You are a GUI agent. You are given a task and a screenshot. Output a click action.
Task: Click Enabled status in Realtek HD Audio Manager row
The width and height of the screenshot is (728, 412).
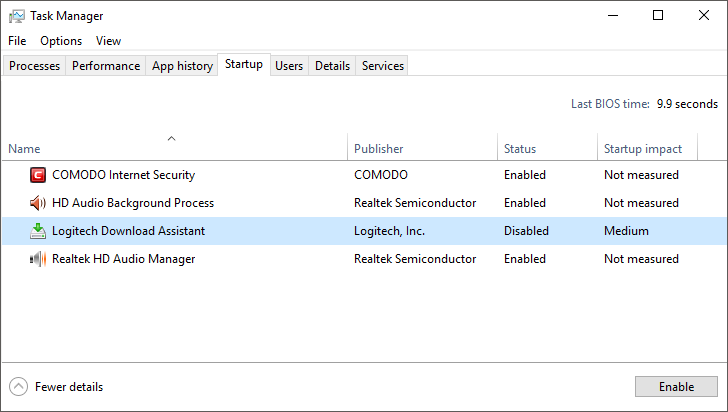click(x=525, y=259)
